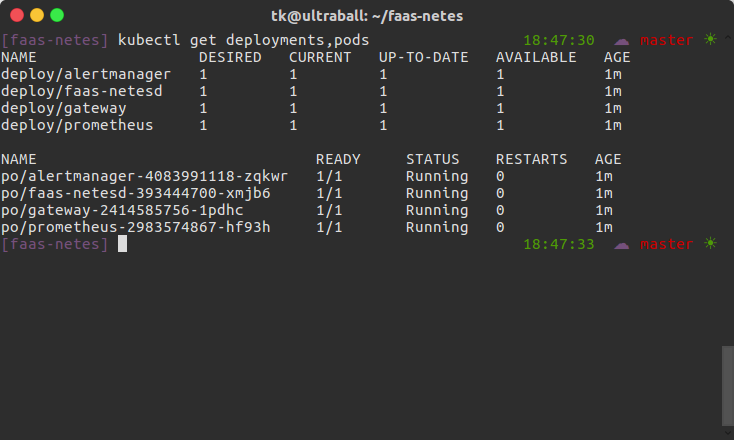Click the red master label on the first prompt line
The width and height of the screenshot is (734, 440).
click(667, 41)
